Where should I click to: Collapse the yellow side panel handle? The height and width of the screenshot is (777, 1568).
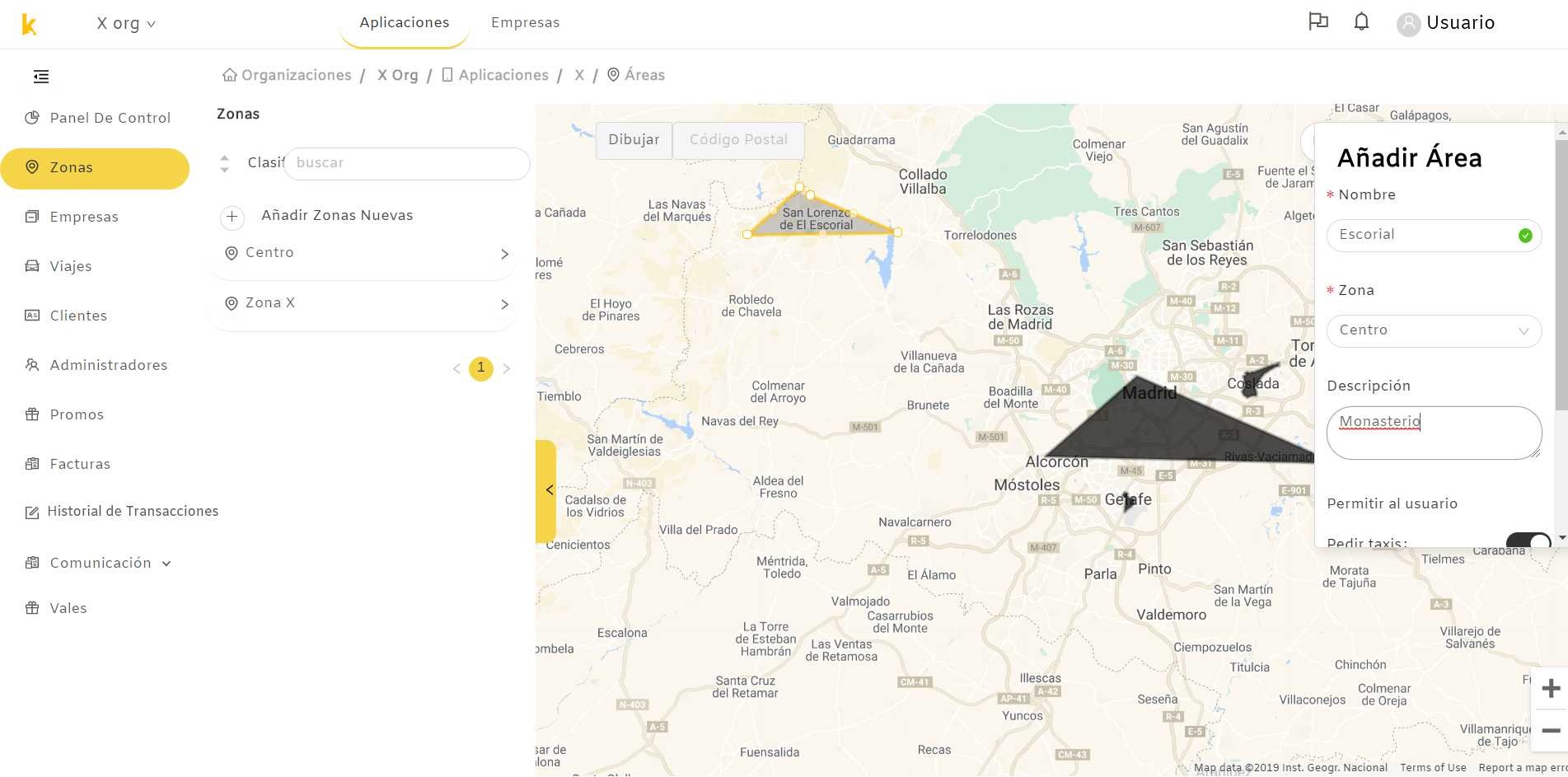point(546,490)
